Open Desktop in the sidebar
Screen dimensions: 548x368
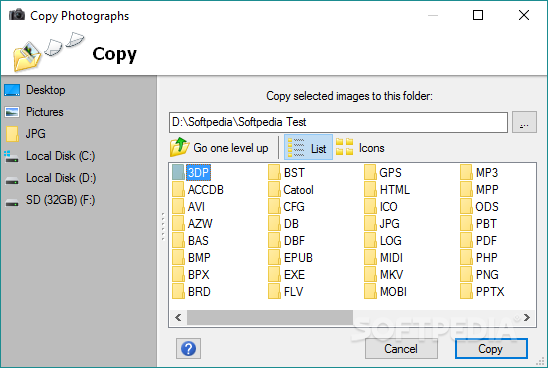click(x=35, y=90)
